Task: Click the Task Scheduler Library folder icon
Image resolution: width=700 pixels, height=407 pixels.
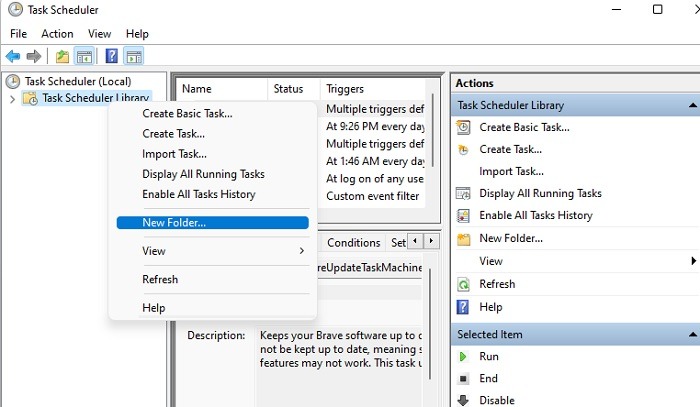Action: tap(30, 98)
